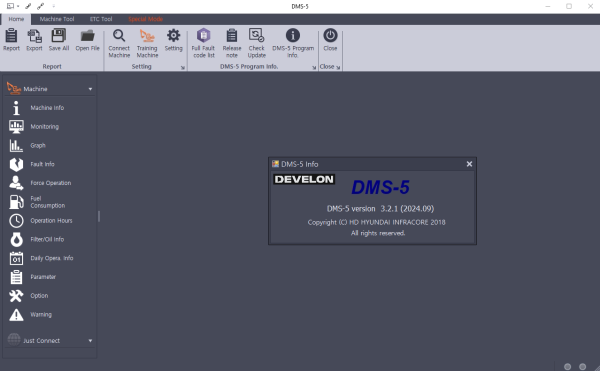Viewport: 600px width, 371px height.
Task: Open Setting gear in ribbon
Action: point(173,40)
